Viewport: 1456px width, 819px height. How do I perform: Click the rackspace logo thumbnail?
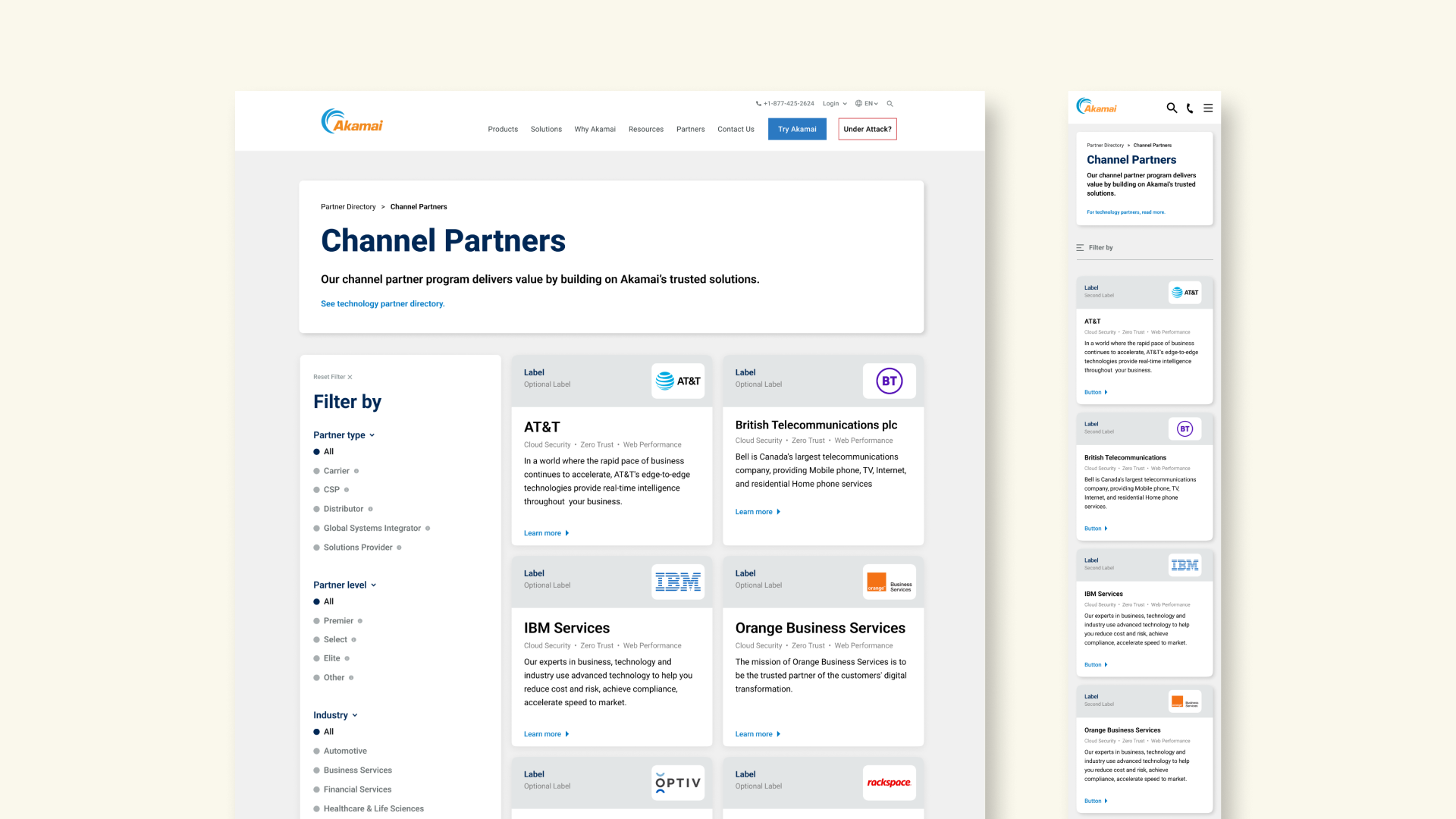coord(889,783)
